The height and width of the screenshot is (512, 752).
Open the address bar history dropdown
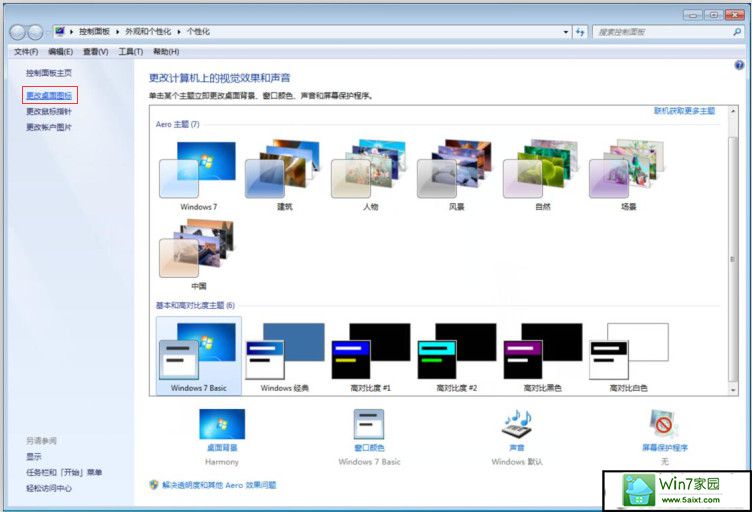(566, 32)
